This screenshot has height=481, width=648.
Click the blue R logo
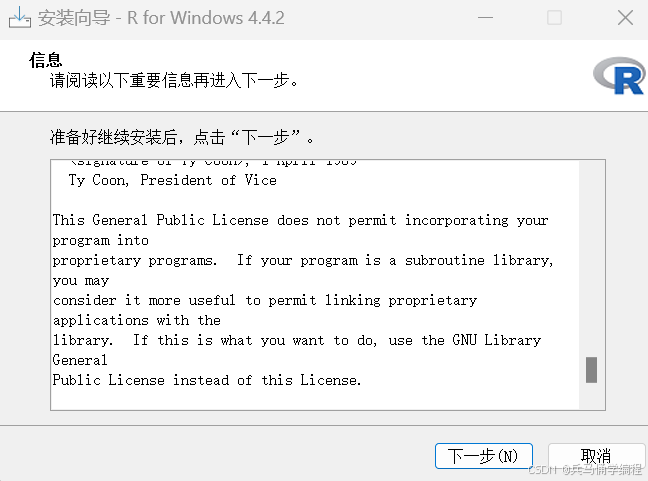coord(619,76)
